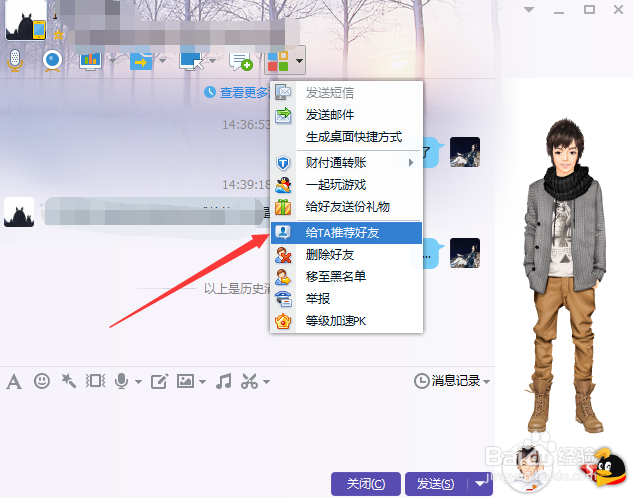Expand the screenshot scissors dropdown arrow

pyautogui.click(x=266, y=381)
